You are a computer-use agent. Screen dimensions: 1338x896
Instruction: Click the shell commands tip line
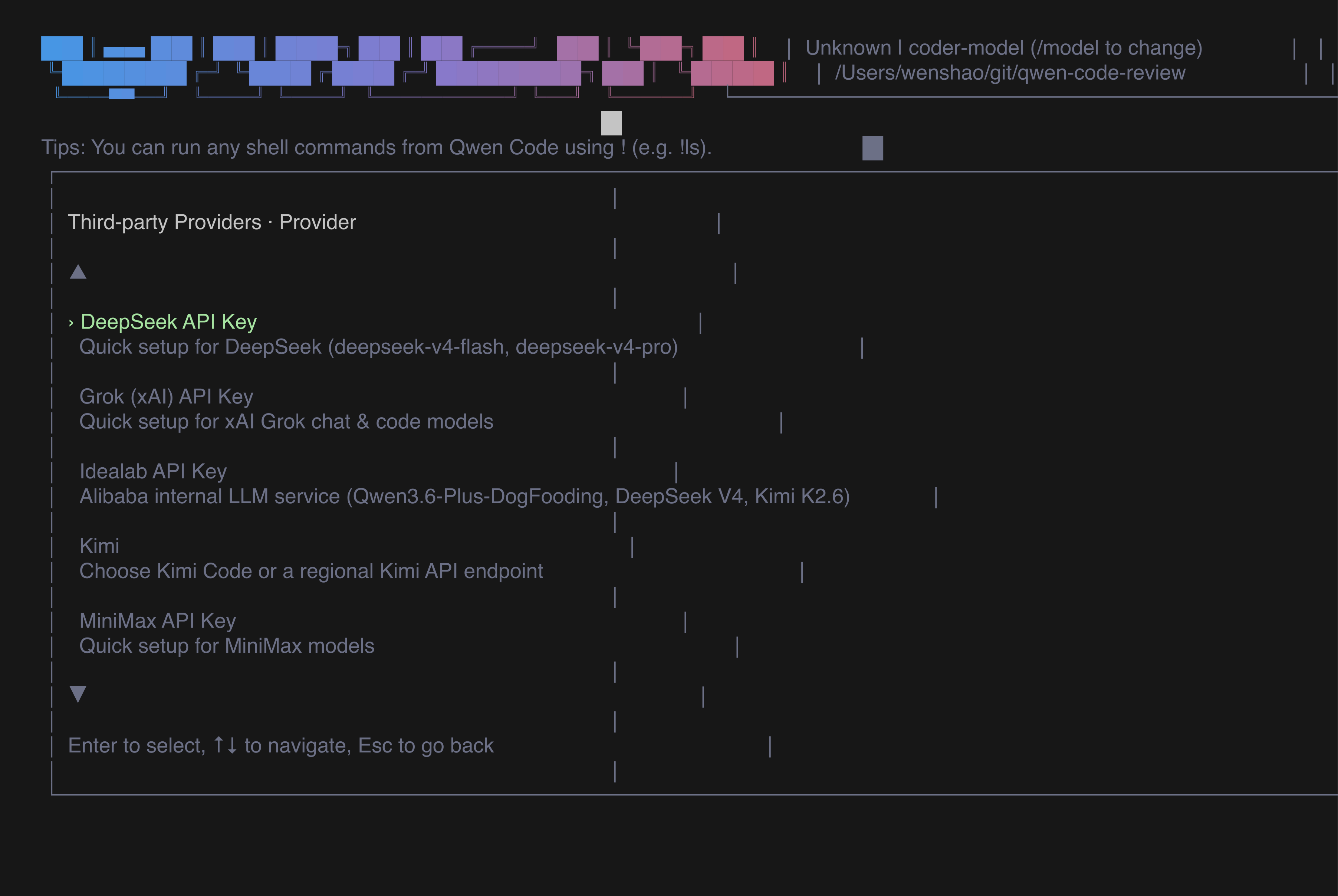(377, 148)
